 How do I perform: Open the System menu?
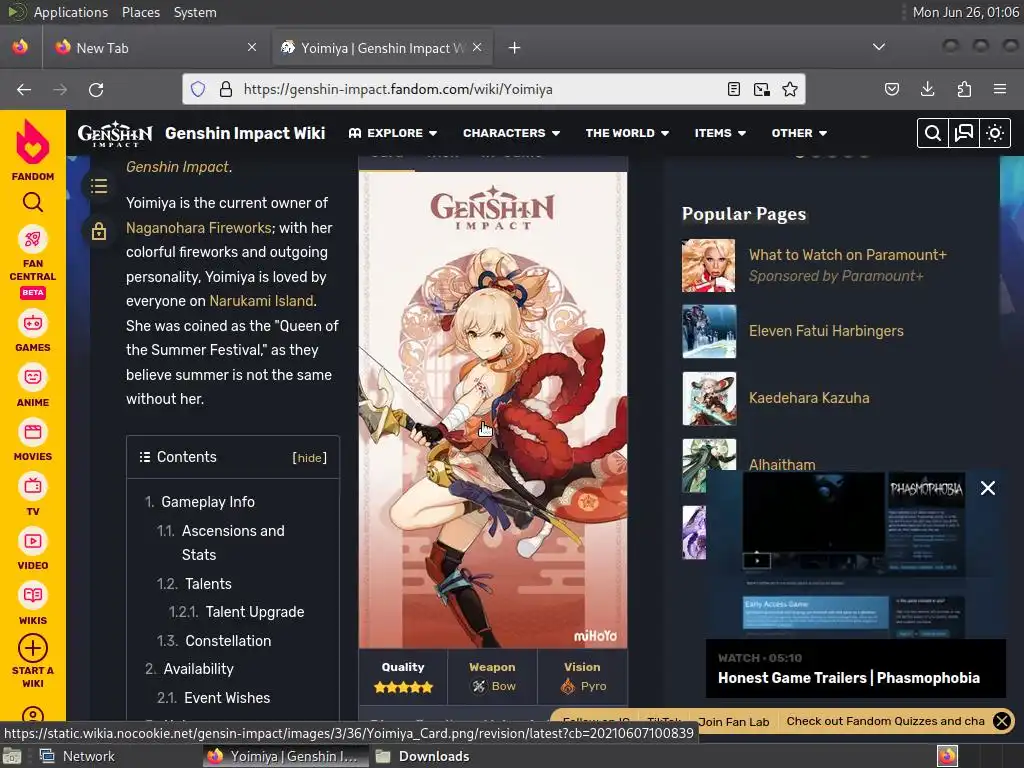pos(195,12)
